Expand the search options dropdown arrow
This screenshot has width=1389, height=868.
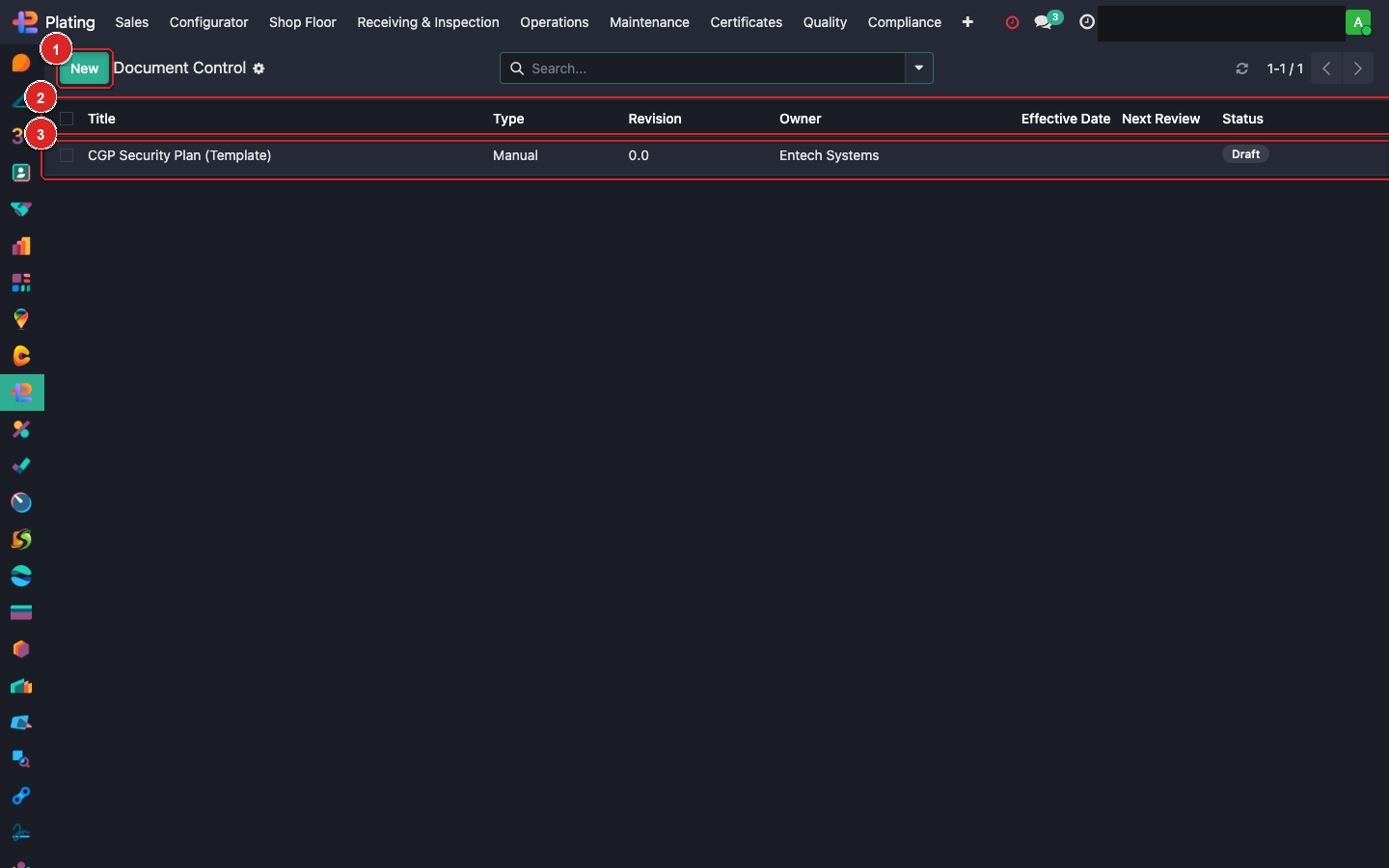(x=919, y=68)
